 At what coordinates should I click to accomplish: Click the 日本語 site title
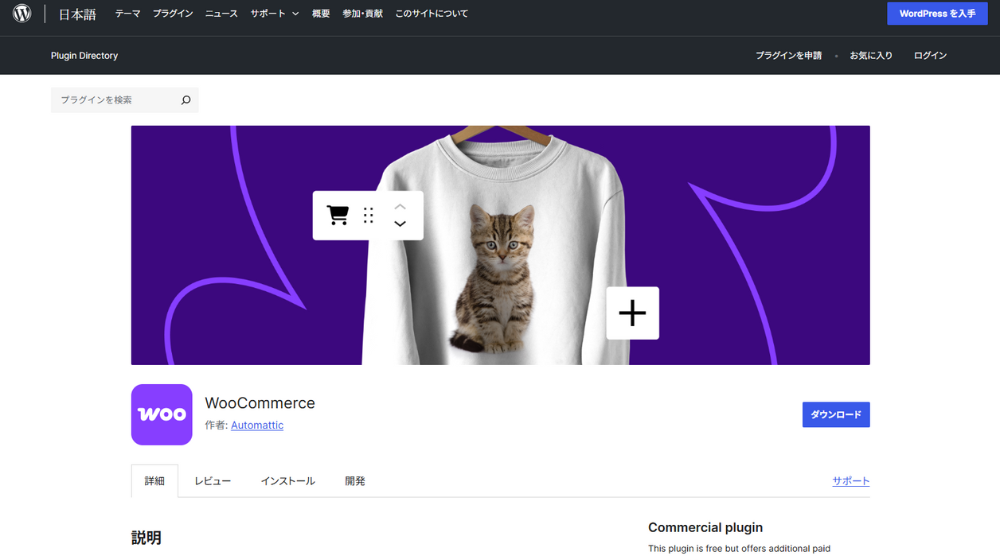click(77, 14)
